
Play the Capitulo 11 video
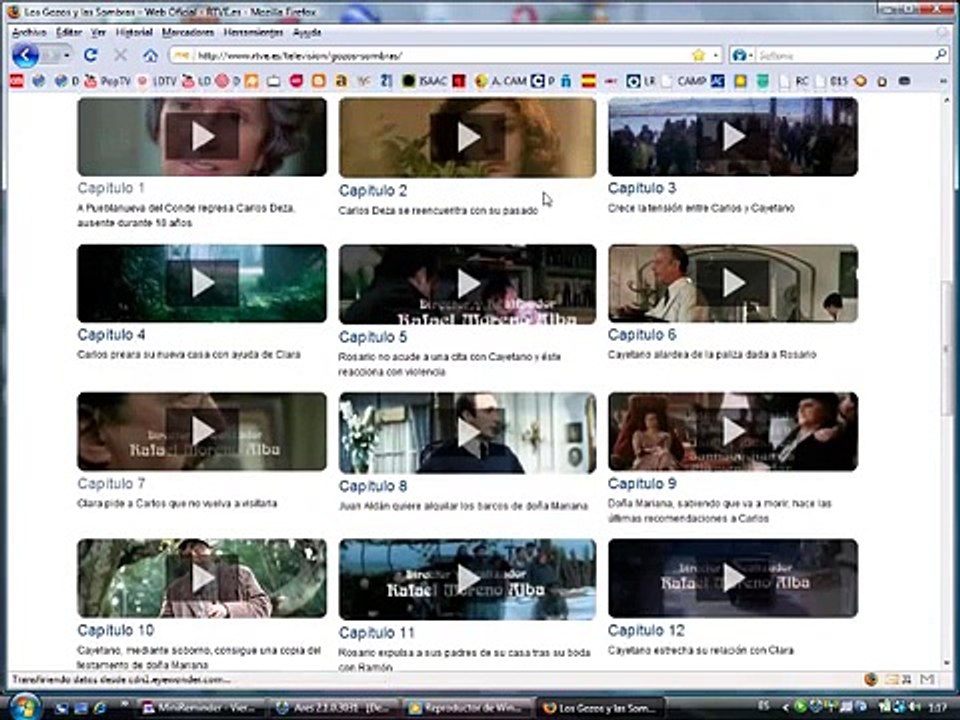pos(468,579)
